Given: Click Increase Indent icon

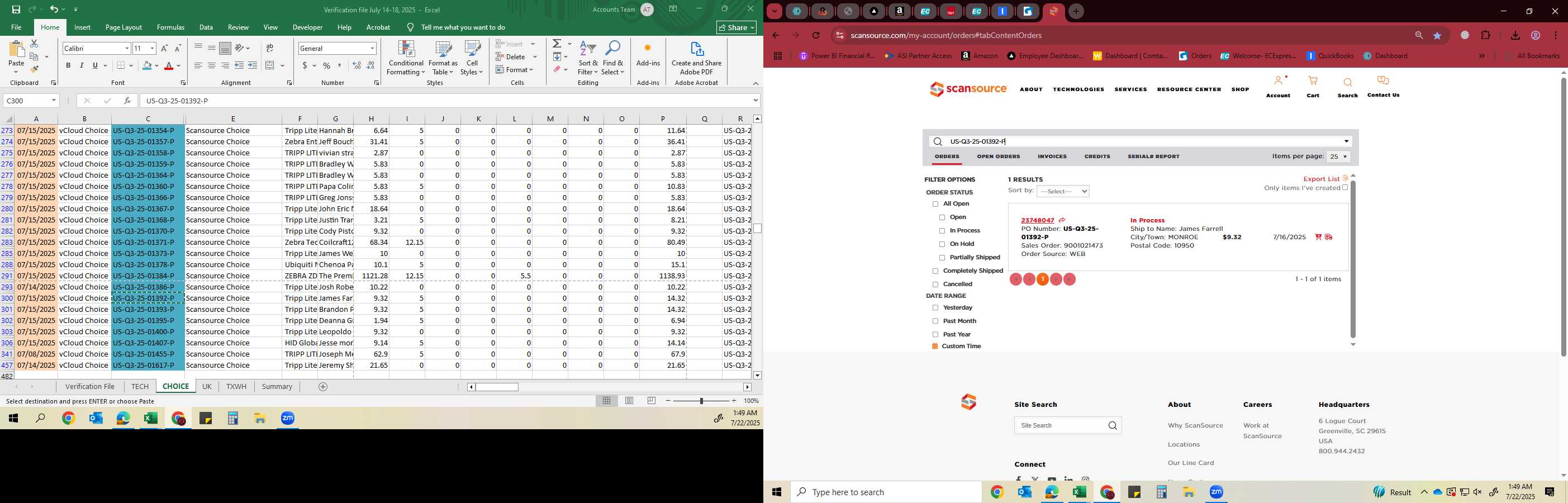Looking at the screenshot, I should 253,66.
